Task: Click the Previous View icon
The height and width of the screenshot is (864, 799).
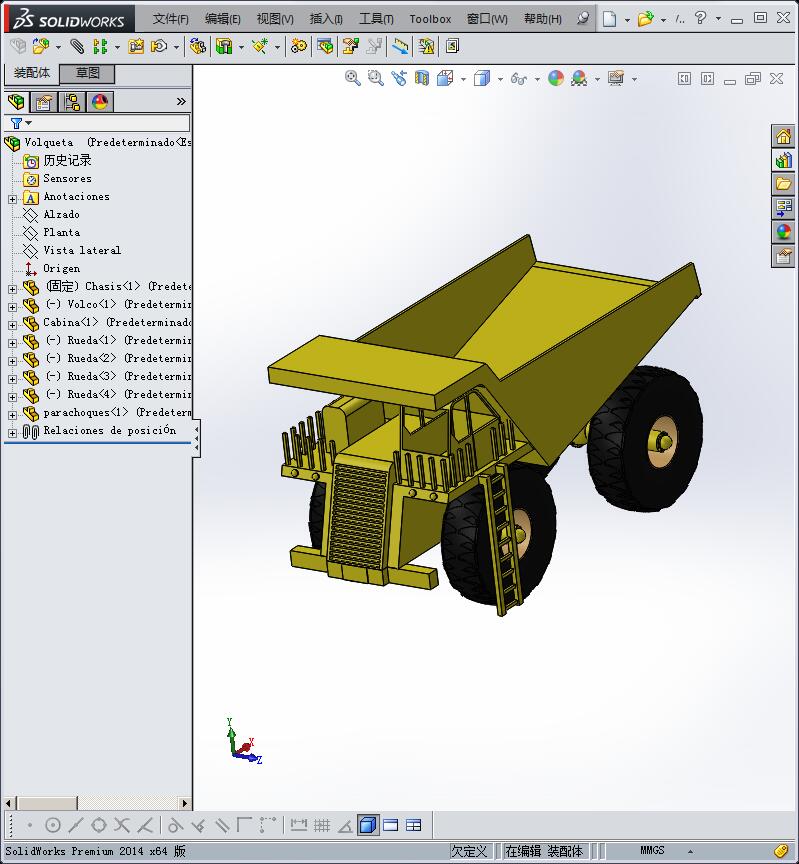Action: click(x=399, y=79)
